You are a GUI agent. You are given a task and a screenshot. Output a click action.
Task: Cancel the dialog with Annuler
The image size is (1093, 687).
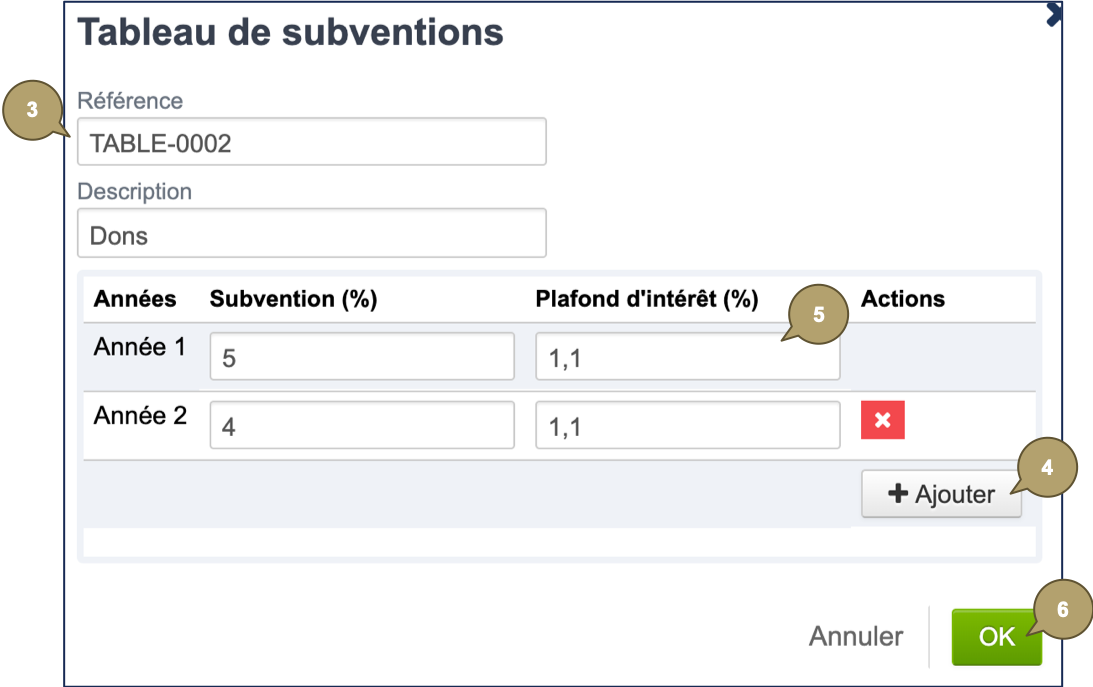tap(856, 635)
